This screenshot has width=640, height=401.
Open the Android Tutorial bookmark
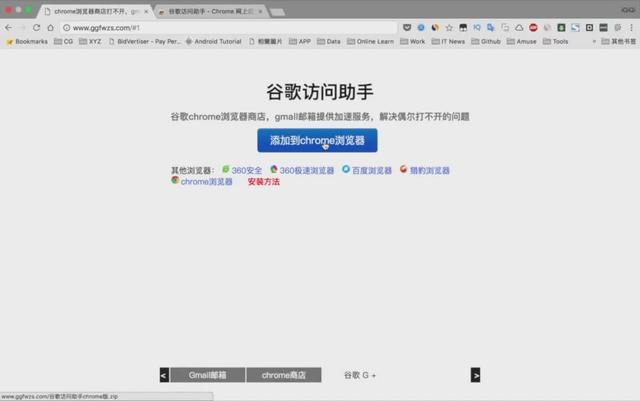213,42
